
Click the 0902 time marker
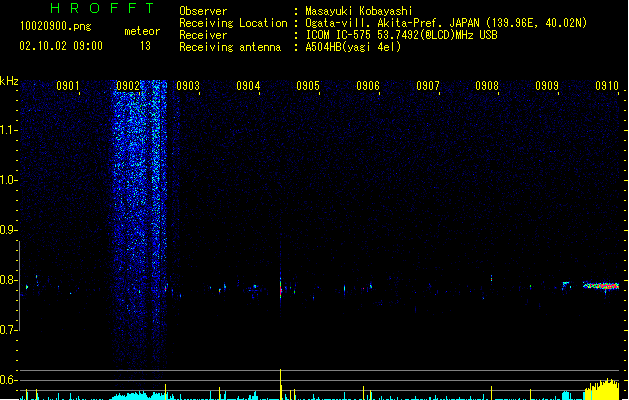tap(128, 86)
